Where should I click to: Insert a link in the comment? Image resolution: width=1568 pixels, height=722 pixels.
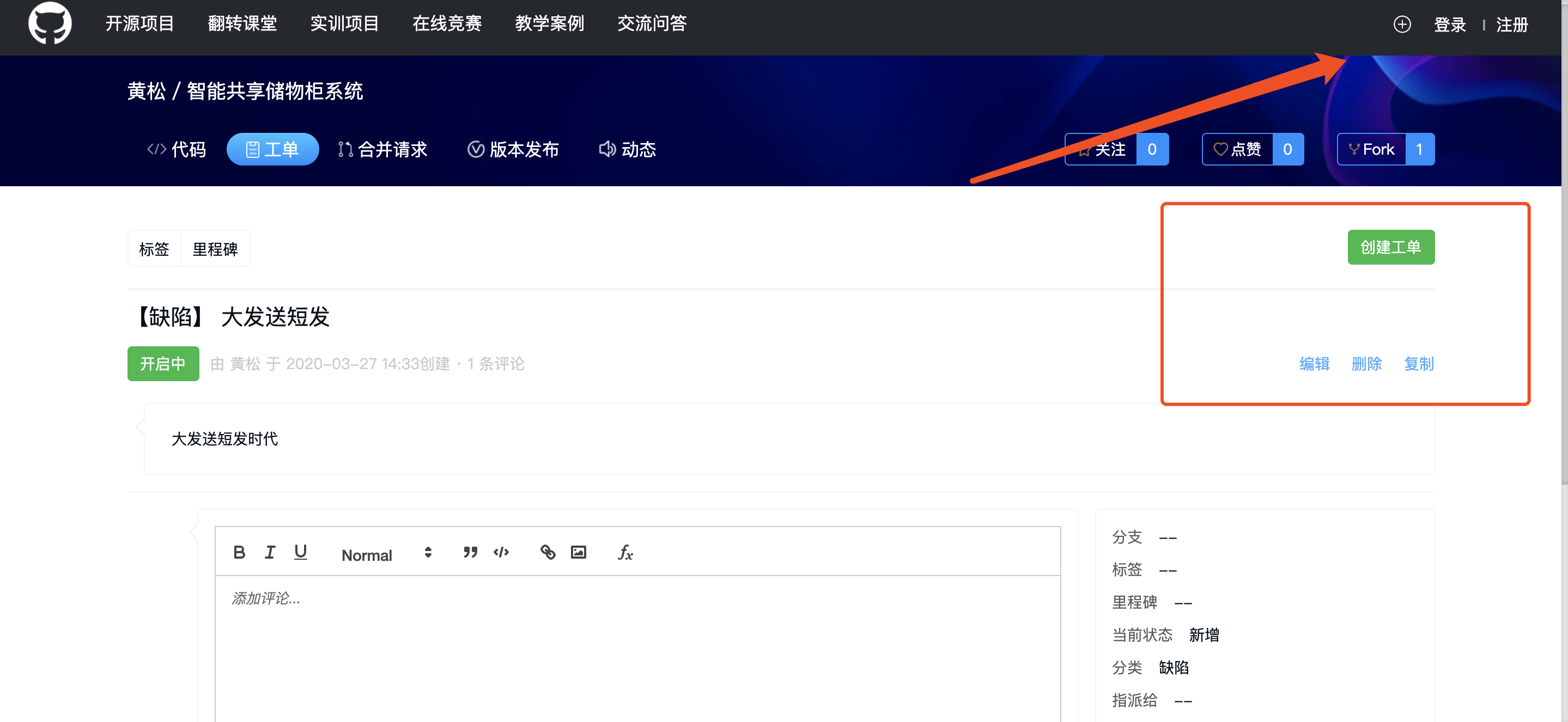pos(547,552)
